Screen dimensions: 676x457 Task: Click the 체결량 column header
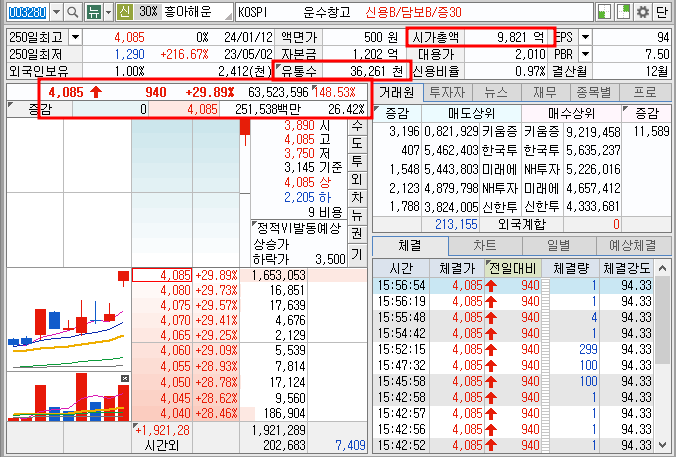point(571,269)
